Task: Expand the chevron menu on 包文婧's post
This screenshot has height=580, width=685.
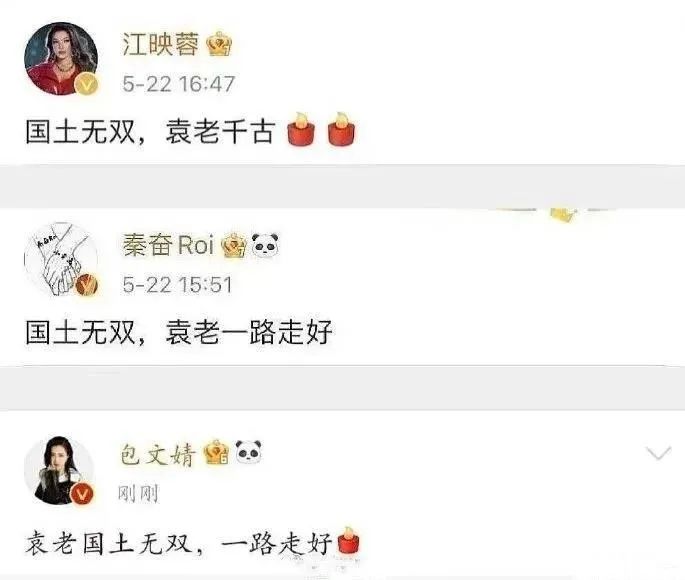Action: pyautogui.click(x=658, y=454)
